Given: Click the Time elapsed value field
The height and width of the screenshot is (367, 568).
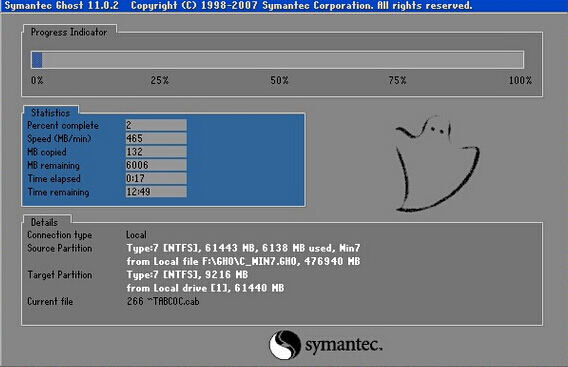Looking at the screenshot, I should [156, 178].
